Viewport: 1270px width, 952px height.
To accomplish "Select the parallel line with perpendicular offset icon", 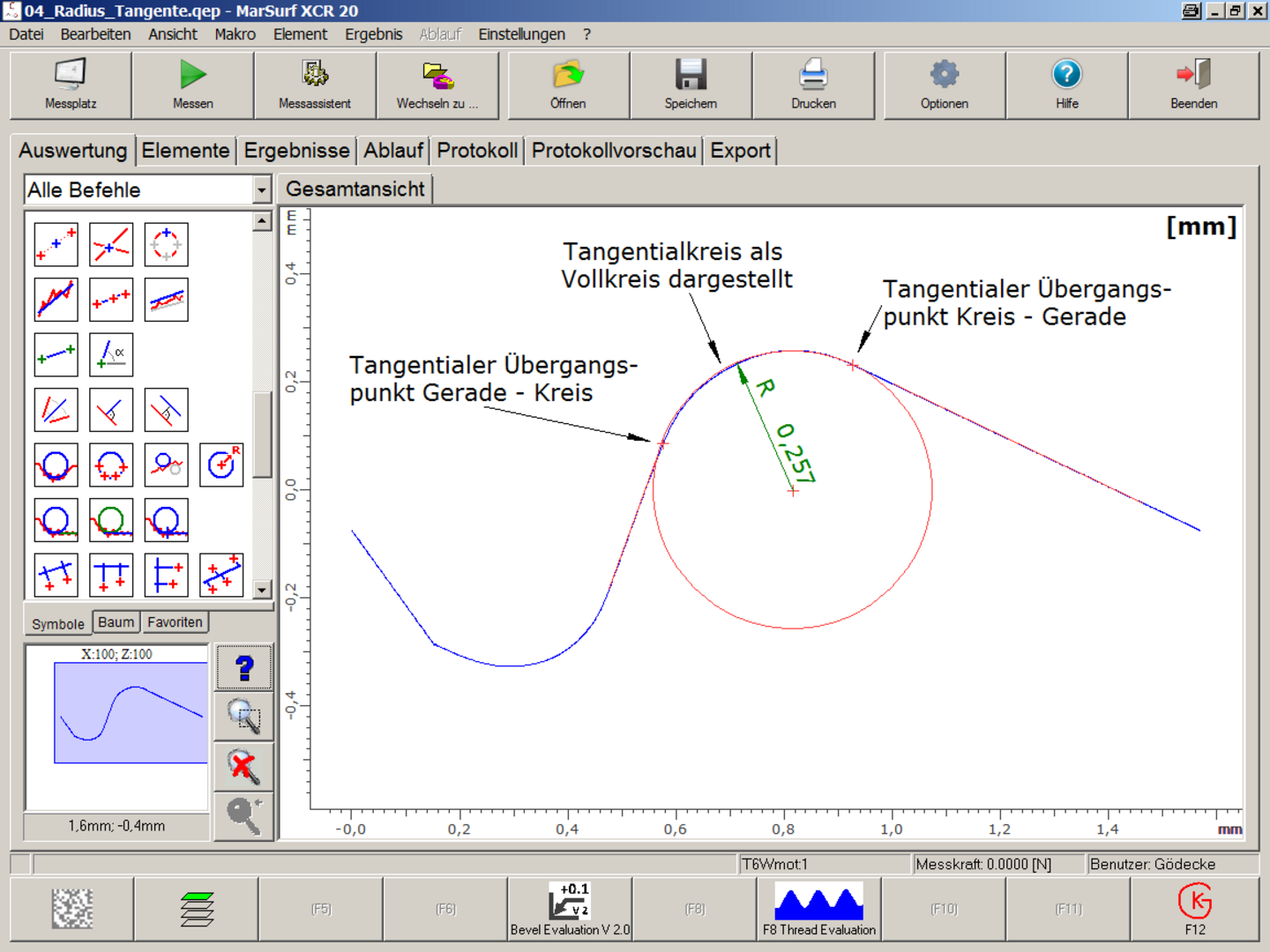I will [166, 410].
